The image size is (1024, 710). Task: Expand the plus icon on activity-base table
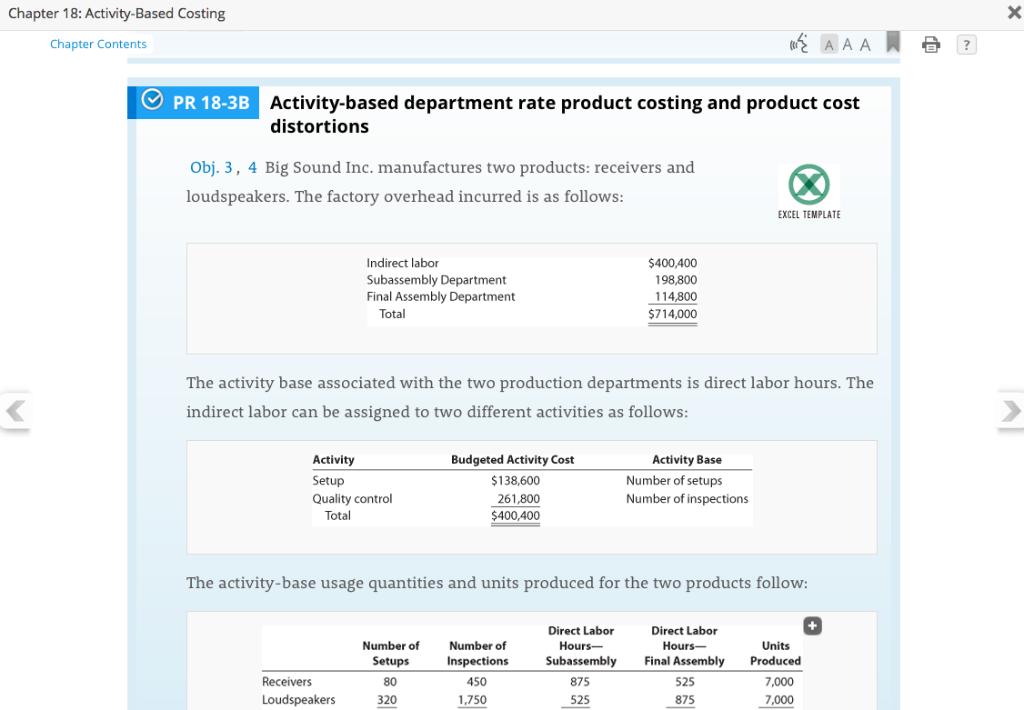coord(812,625)
